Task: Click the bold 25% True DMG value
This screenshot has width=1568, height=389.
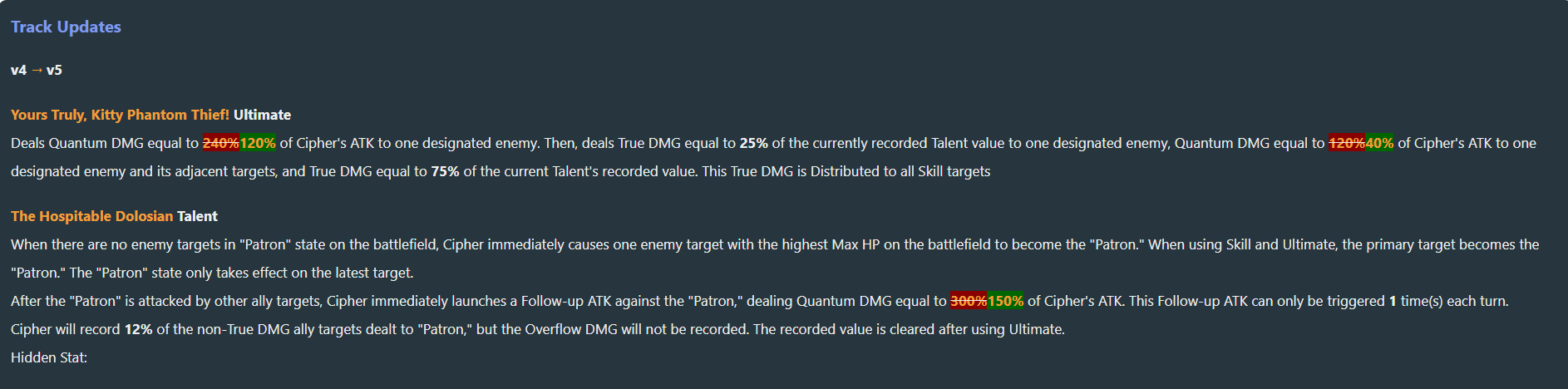Action: (753, 143)
